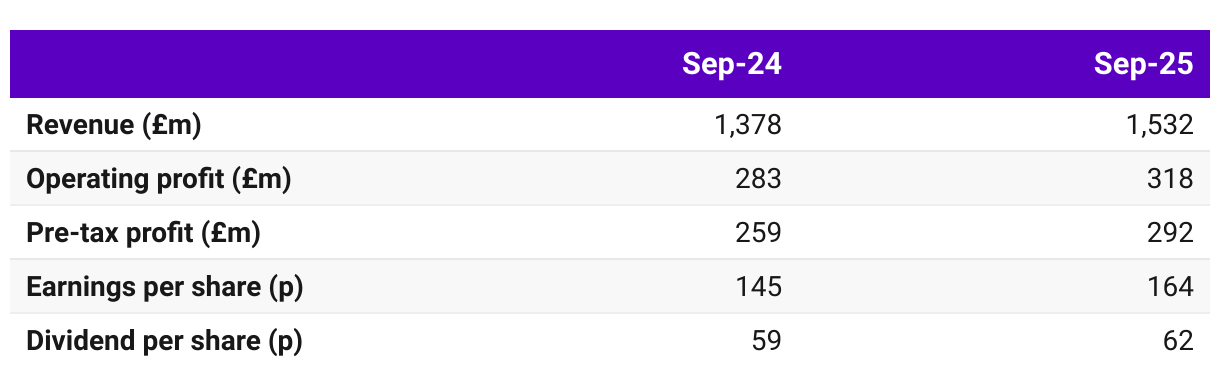Screen dimensions: 1220x376
Task: Click the shaded Operating profit row
Action: [610, 179]
